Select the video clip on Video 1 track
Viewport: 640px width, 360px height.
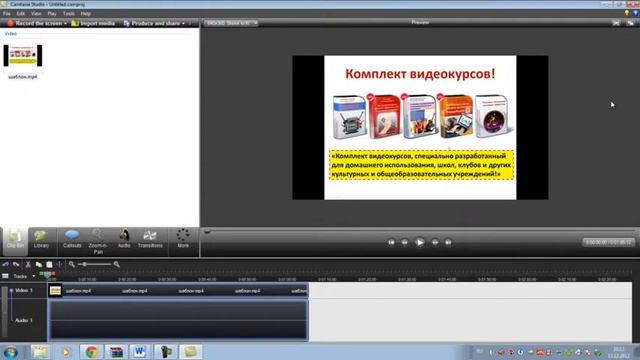click(x=178, y=291)
